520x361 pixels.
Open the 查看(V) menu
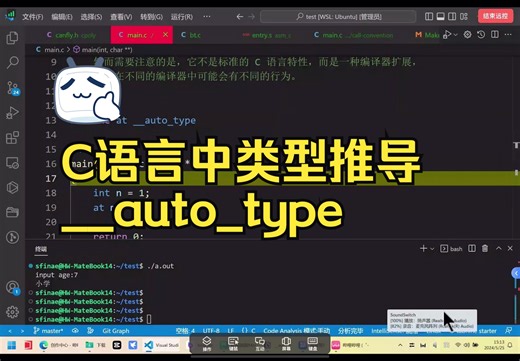(x=121, y=17)
